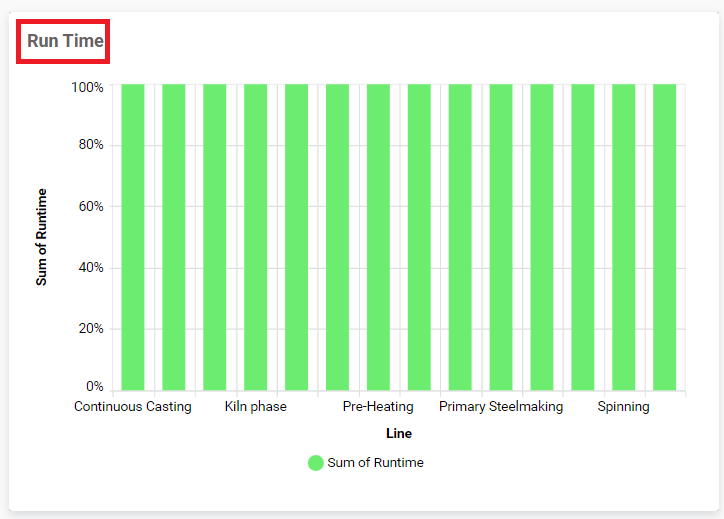
Task: Click the 100% value axis label
Action: click(87, 88)
